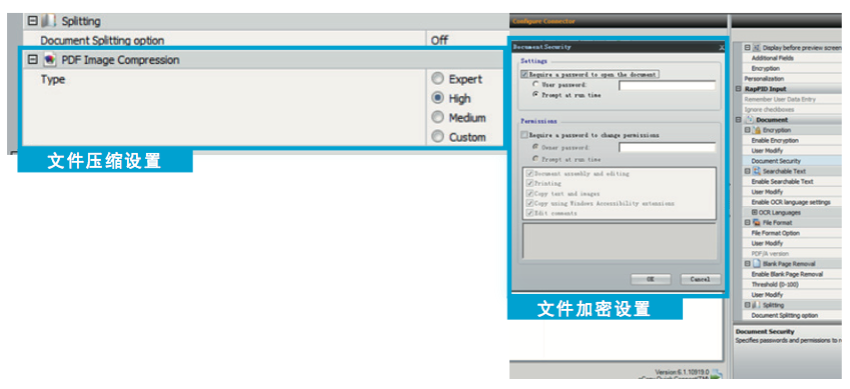Collapse the PDF Image Compression section
Screen dimensions: 850x389
point(33,60)
